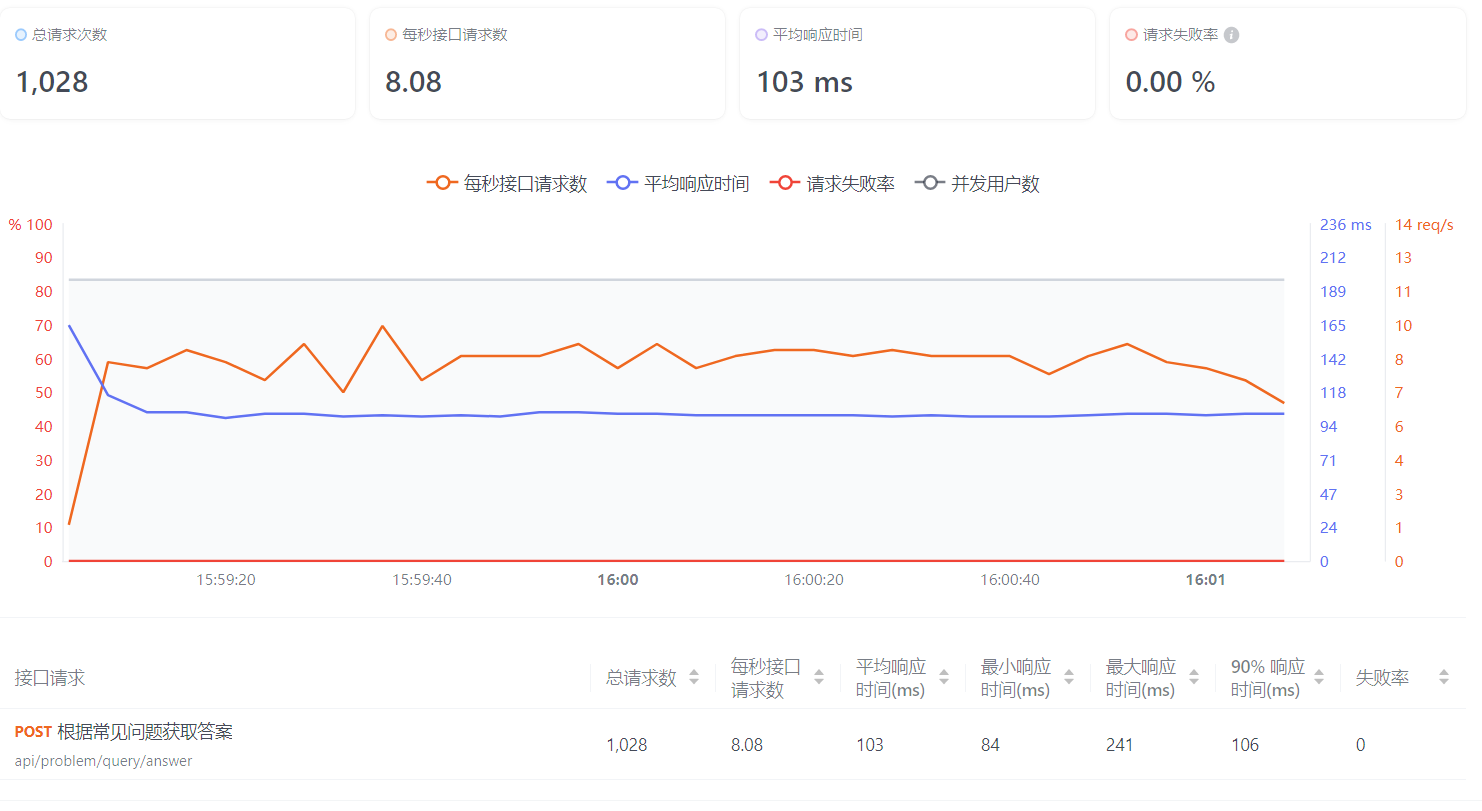1482x811 pixels.
Task: Open the 根据常见问题获取答案 request row
Action: click(x=733, y=745)
